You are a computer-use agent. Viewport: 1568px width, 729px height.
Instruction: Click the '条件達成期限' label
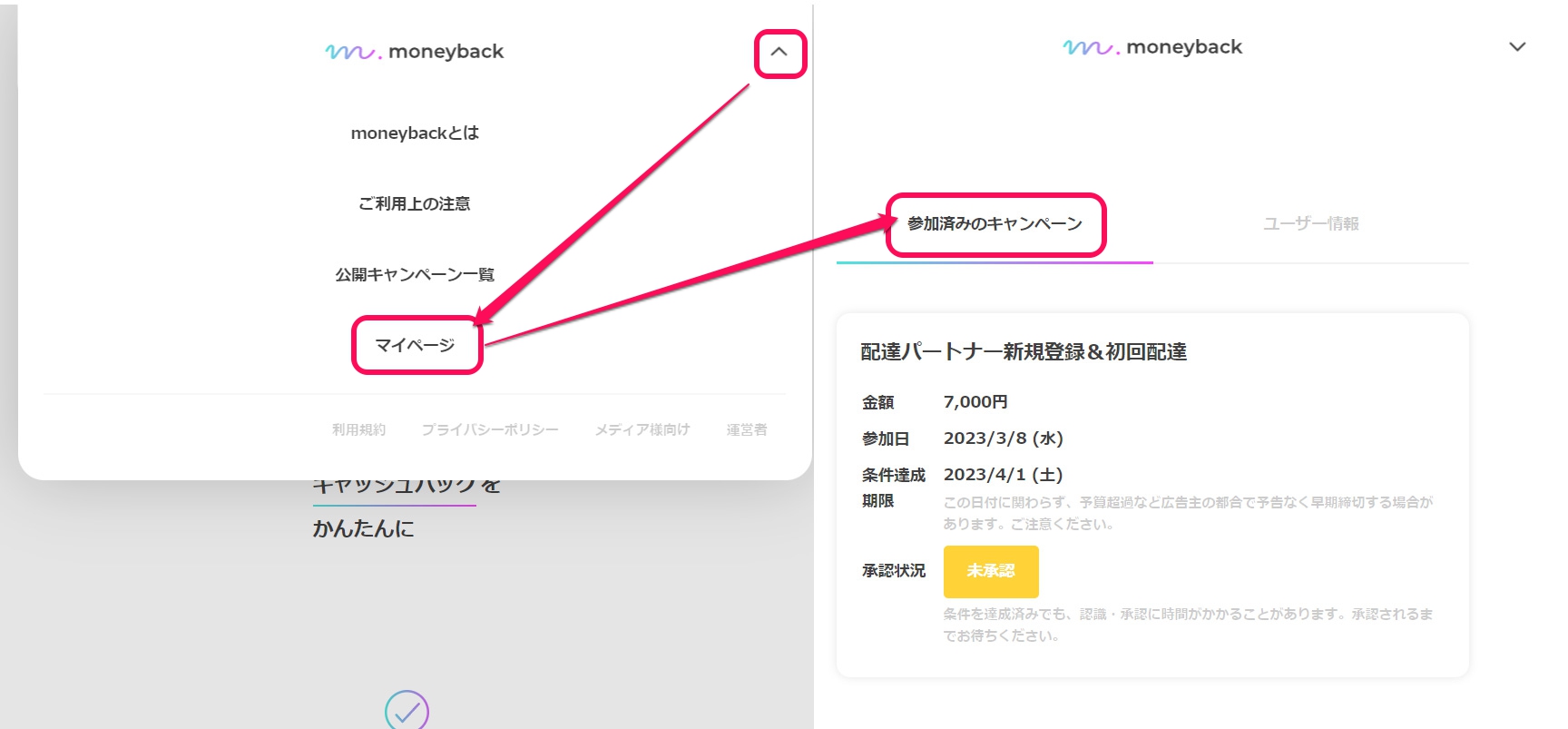pos(894,488)
